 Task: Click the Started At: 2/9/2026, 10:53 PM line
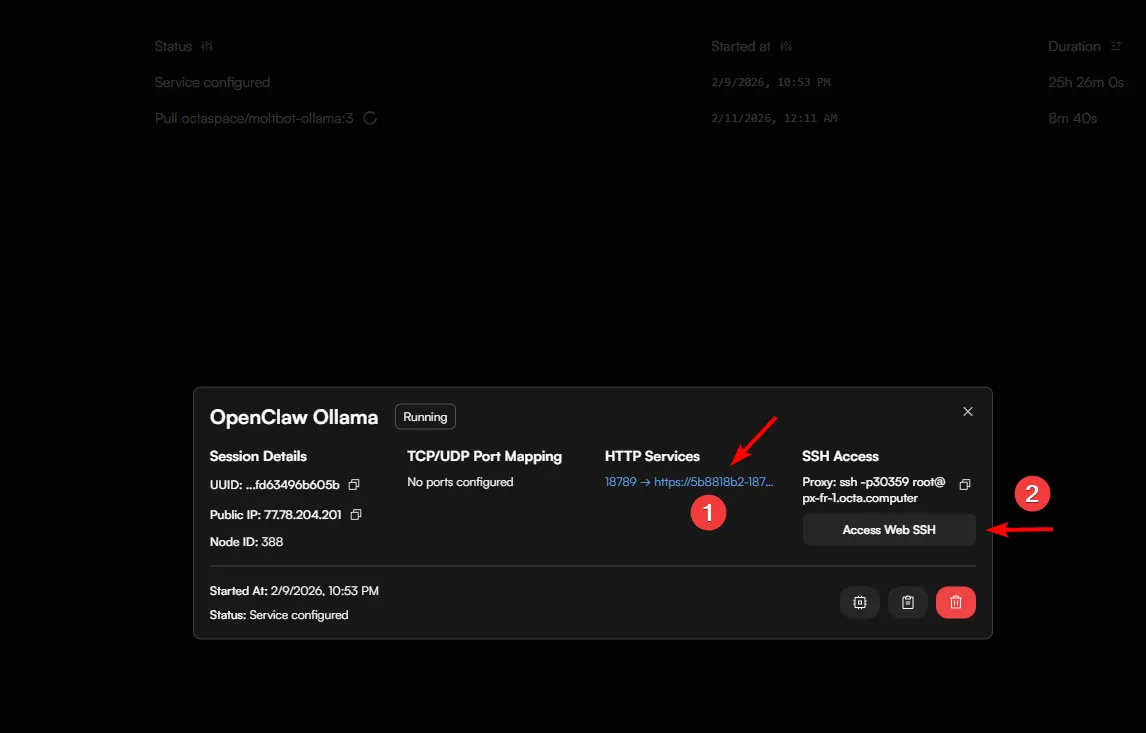click(294, 590)
